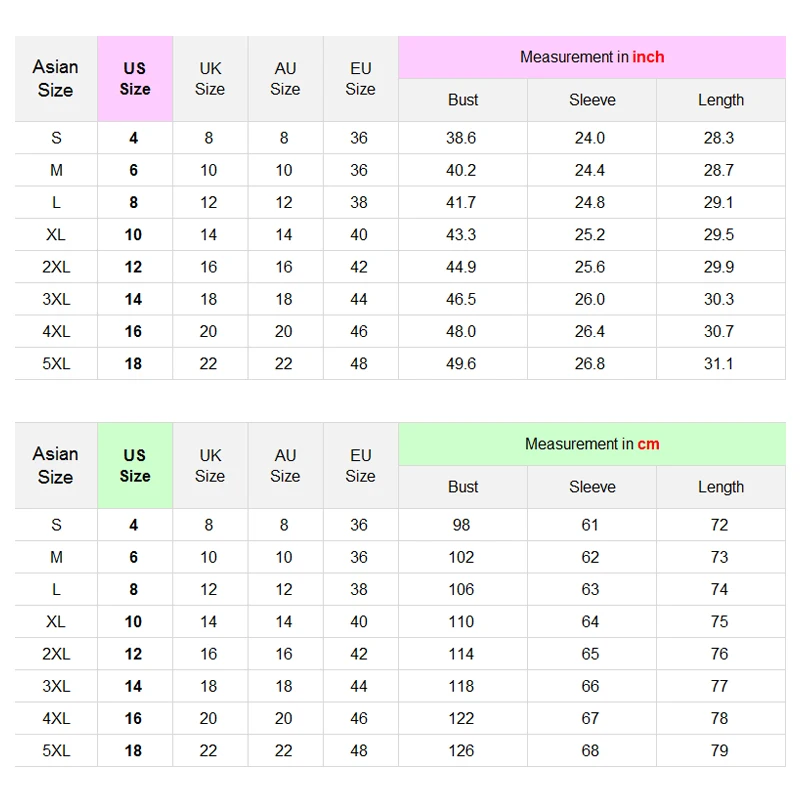Click Length column header in the inch table
The width and height of the screenshot is (800, 800).
point(721,100)
